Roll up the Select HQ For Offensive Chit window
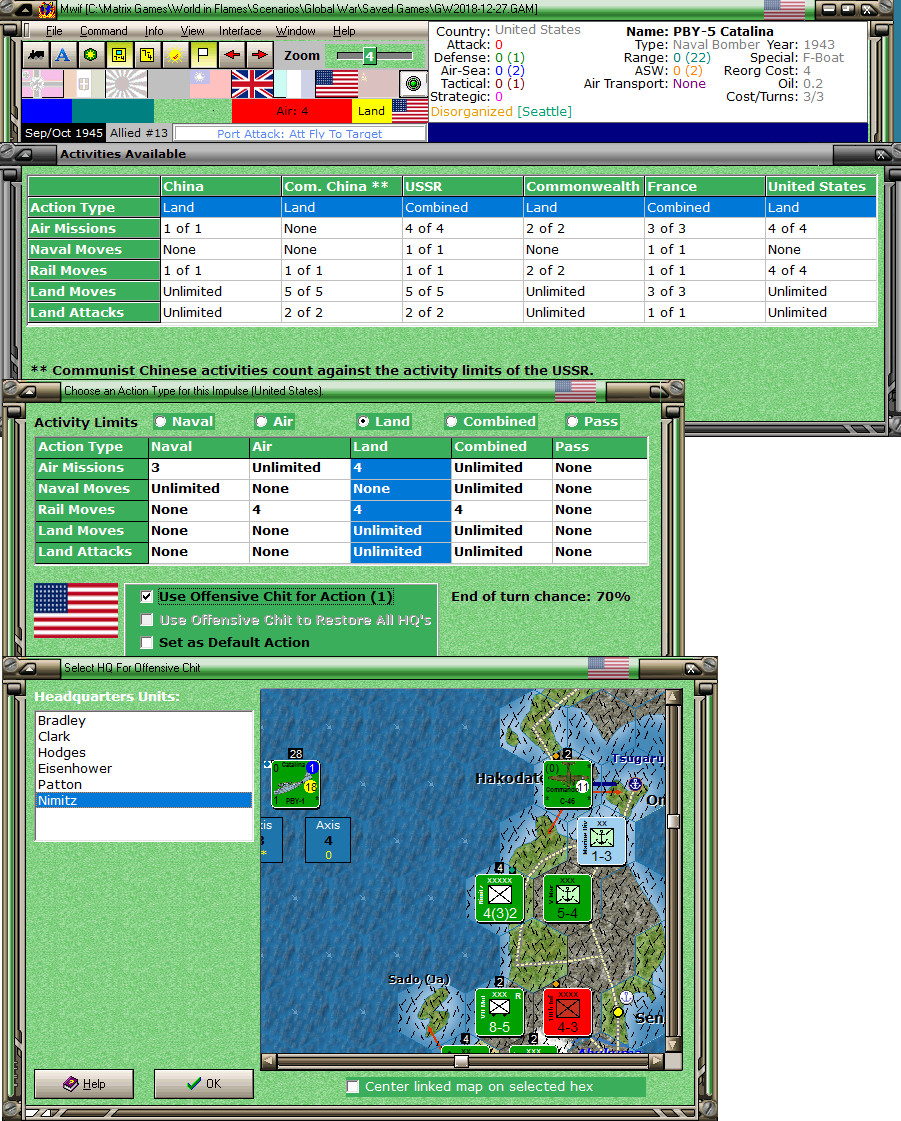Viewport: 901px width, 1121px height. click(27, 668)
